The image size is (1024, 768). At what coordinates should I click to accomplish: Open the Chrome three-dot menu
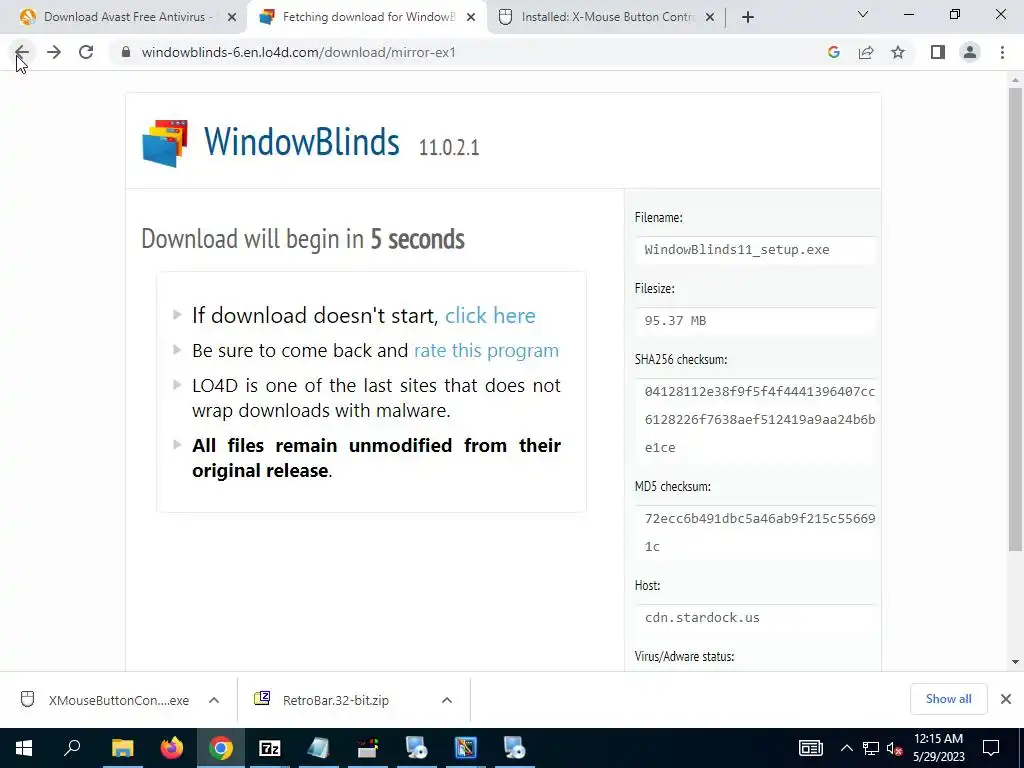click(x=1002, y=52)
